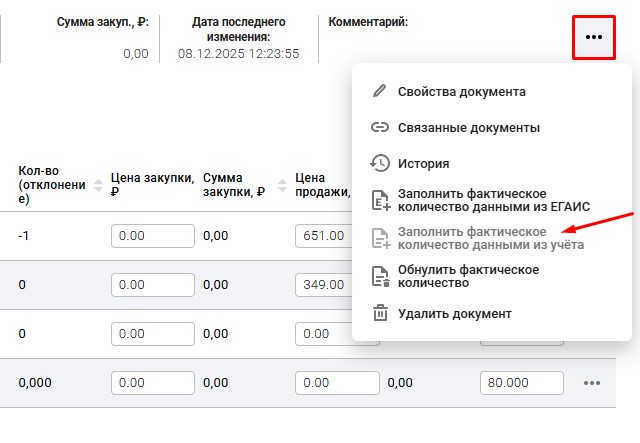Viewport: 640px width, 443px height.
Task: Click the ЕГАИС document-plus icon
Action: click(x=380, y=200)
